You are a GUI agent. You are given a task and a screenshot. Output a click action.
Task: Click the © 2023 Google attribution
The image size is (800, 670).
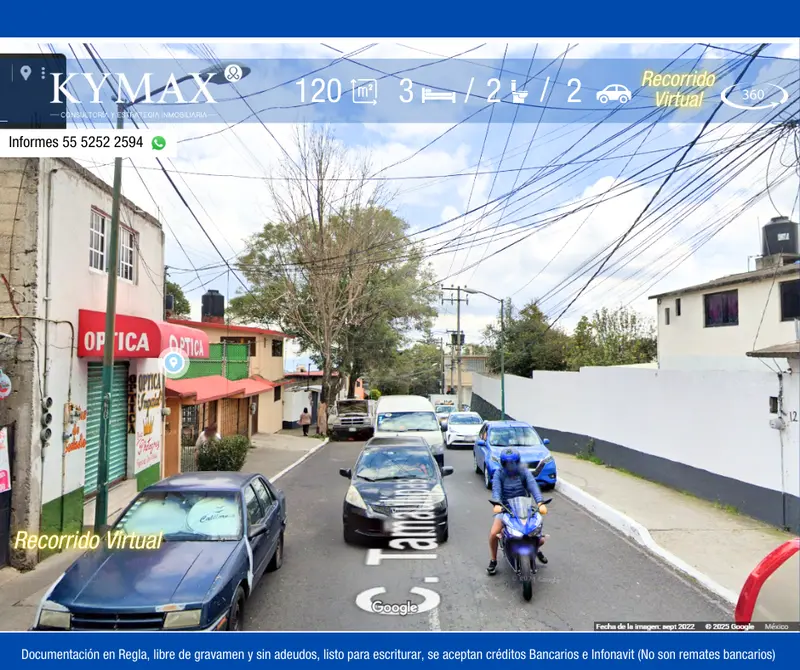pos(729,627)
